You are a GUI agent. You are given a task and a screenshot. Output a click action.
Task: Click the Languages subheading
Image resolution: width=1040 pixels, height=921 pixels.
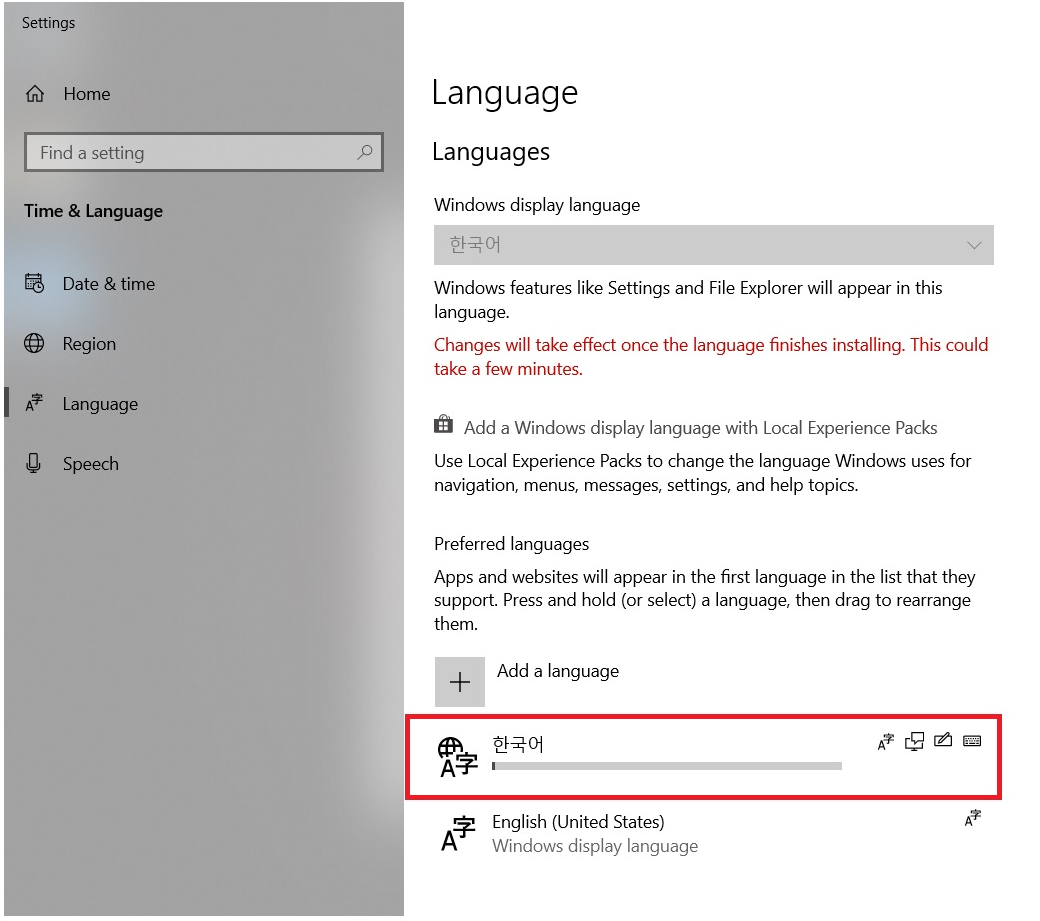[491, 153]
